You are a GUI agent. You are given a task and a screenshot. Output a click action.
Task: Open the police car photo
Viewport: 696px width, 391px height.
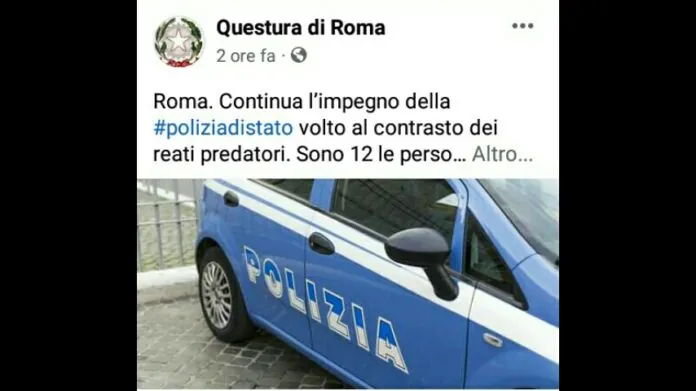tap(348, 284)
